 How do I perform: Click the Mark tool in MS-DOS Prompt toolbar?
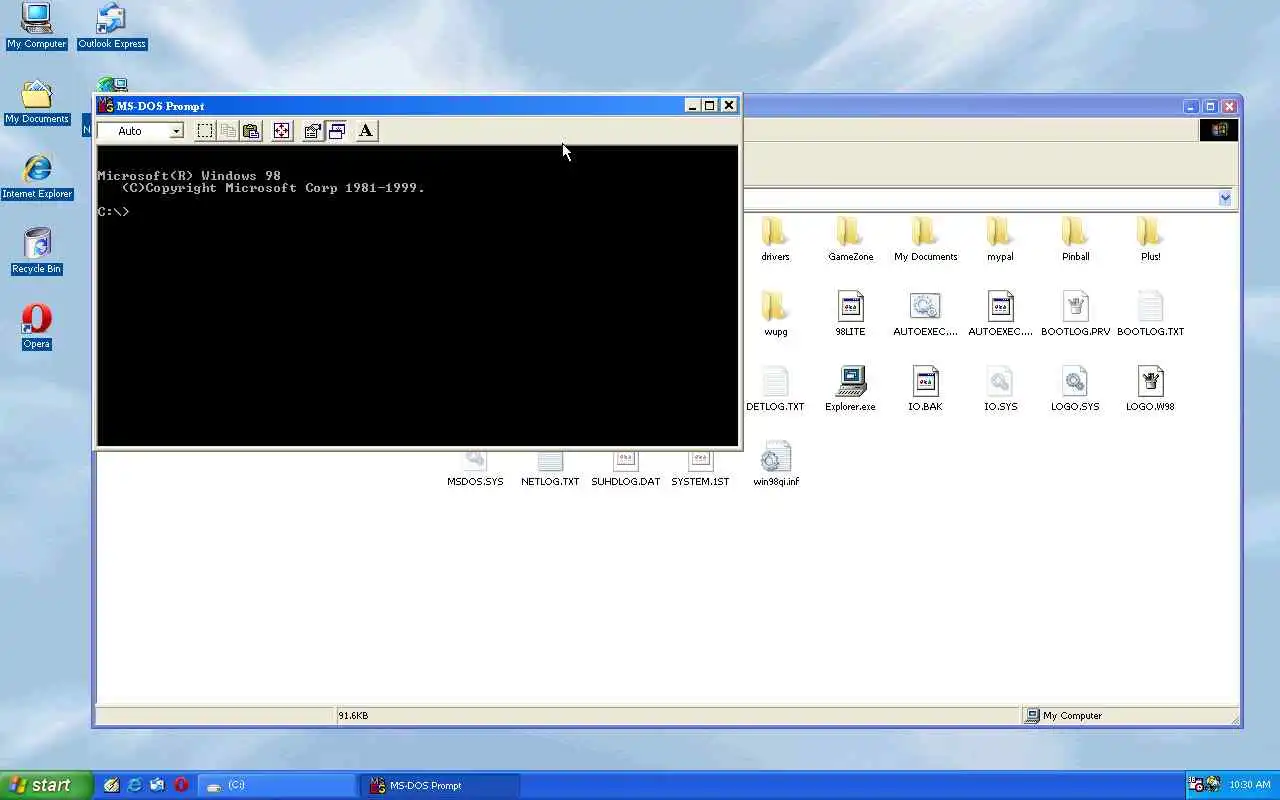(205, 131)
